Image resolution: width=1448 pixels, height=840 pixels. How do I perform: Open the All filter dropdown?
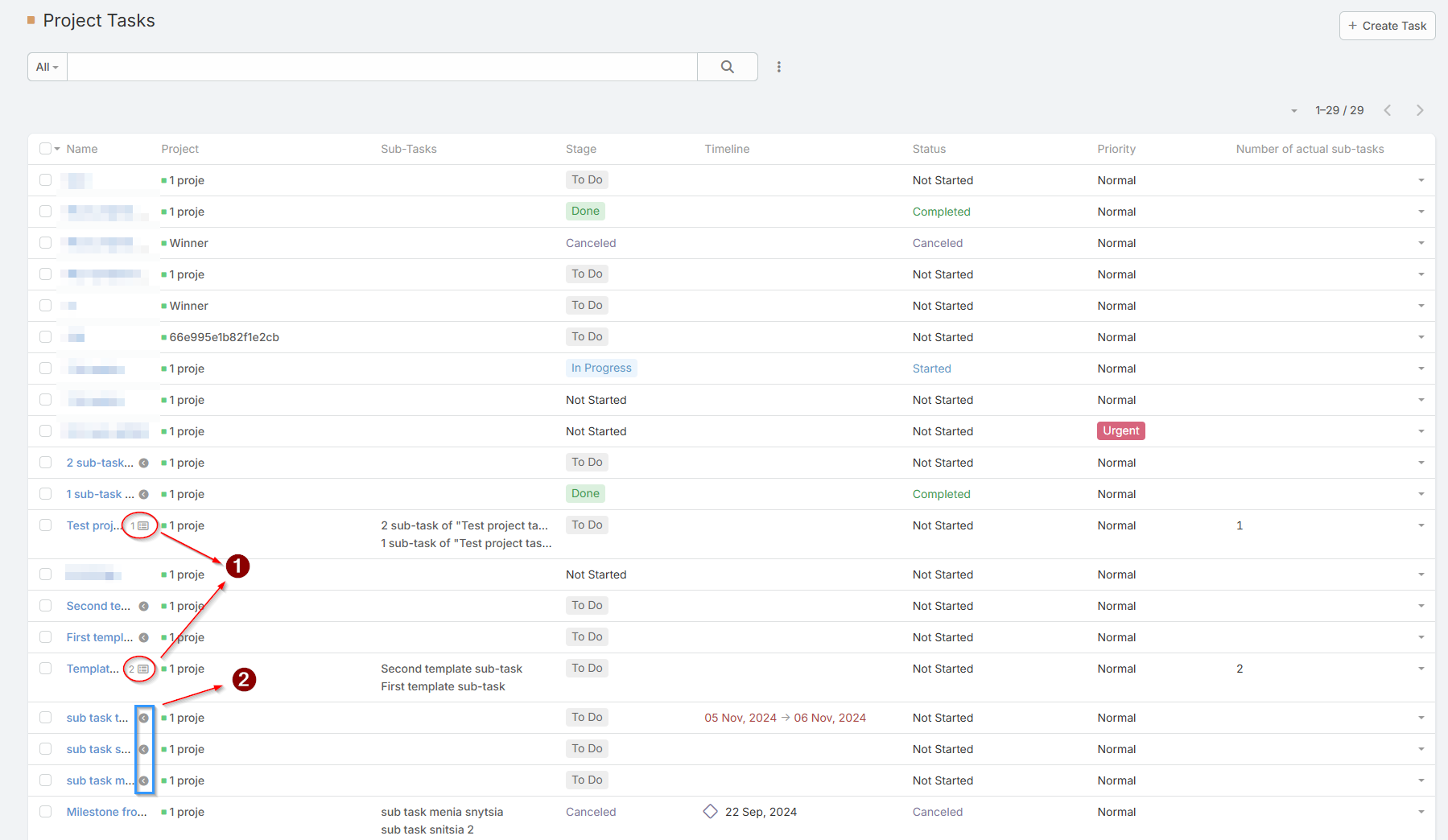[47, 67]
